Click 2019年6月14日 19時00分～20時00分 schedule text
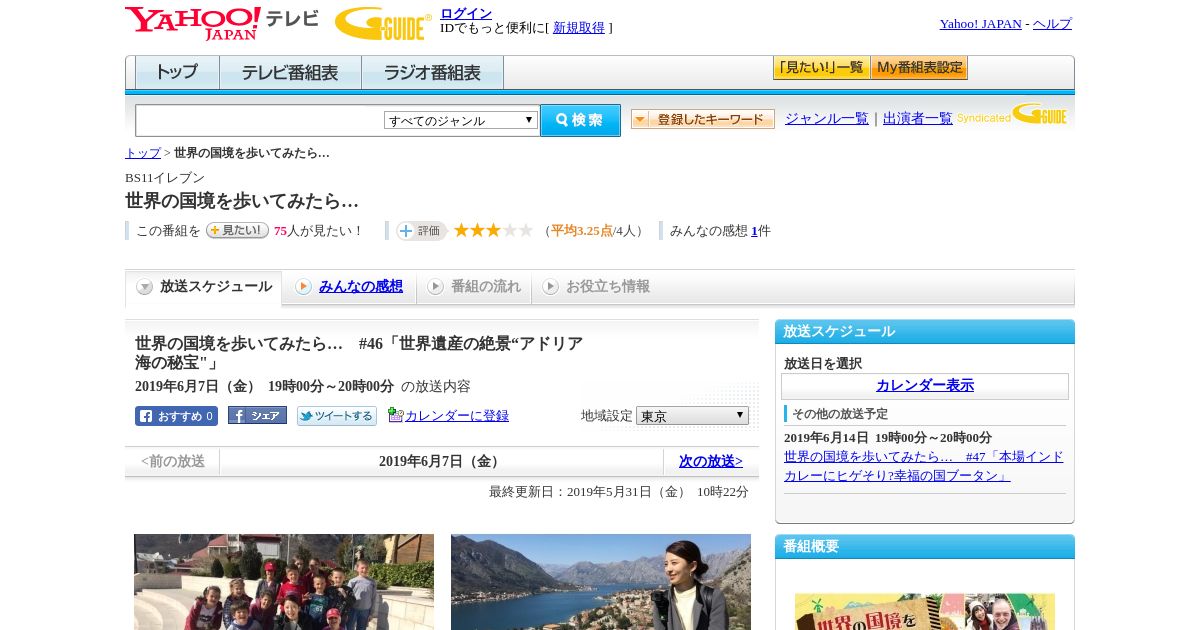 coord(888,438)
